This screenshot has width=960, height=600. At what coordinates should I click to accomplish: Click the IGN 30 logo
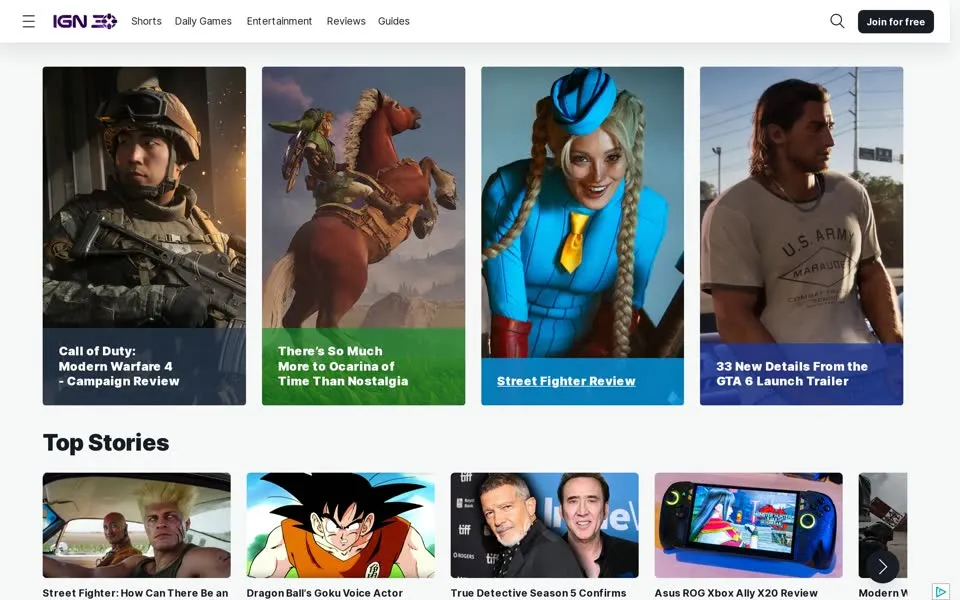[84, 21]
